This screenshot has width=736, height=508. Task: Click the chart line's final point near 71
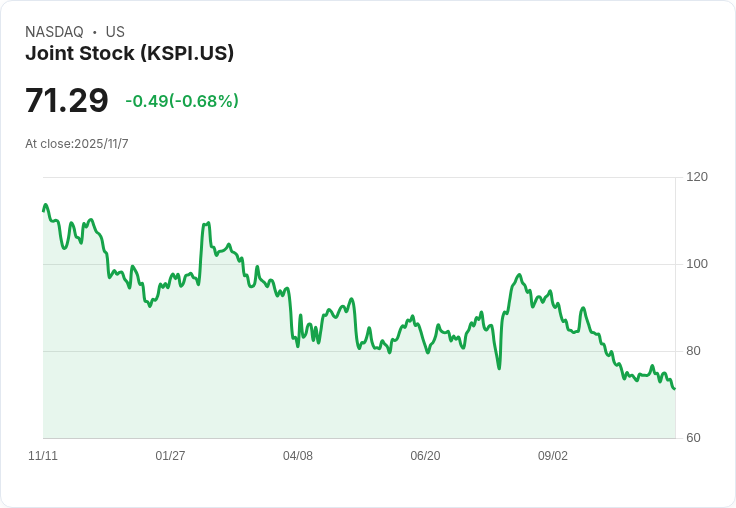675,389
